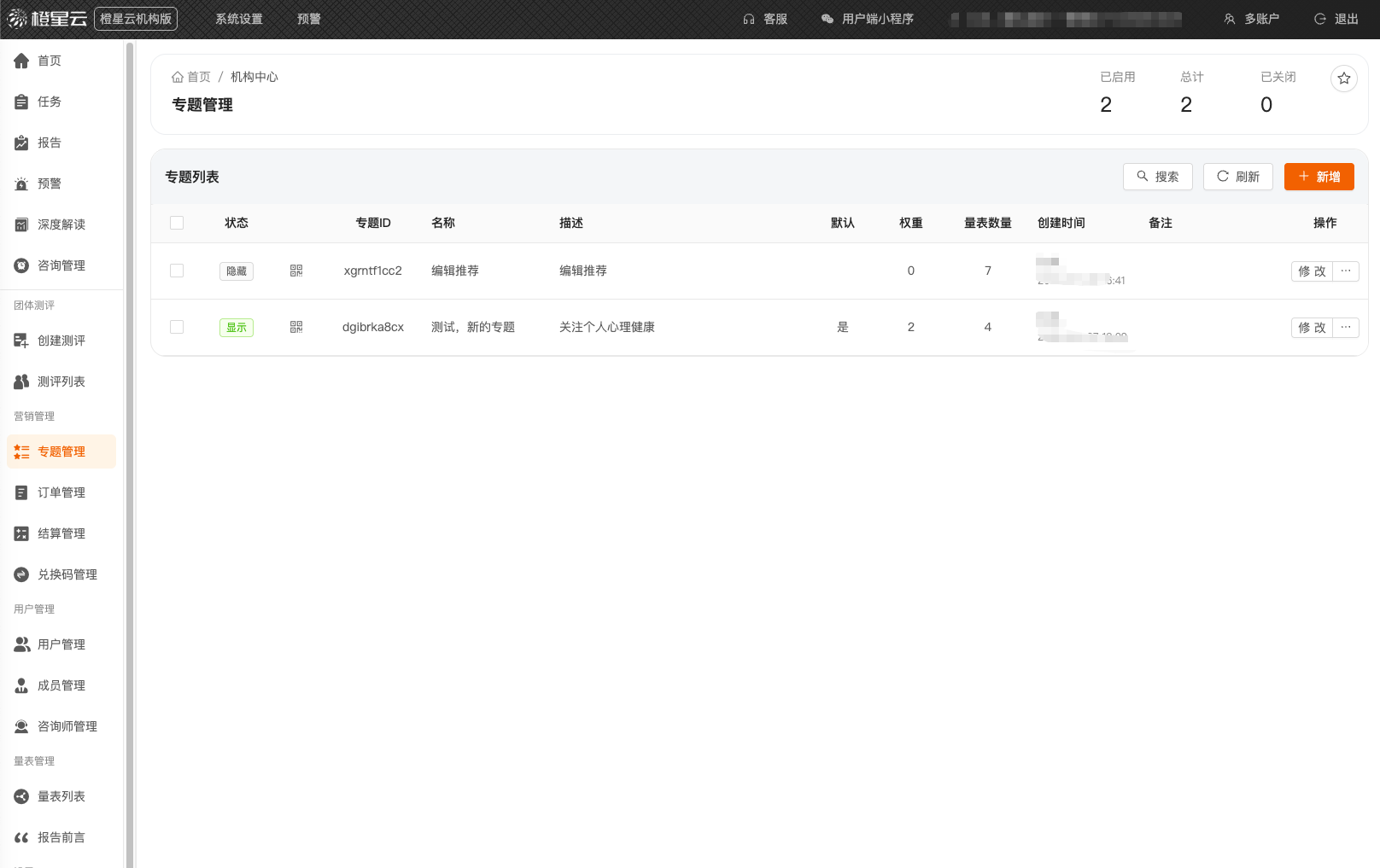Select checkbox for dgibrka8cx row
This screenshot has width=1380, height=868.
click(177, 327)
